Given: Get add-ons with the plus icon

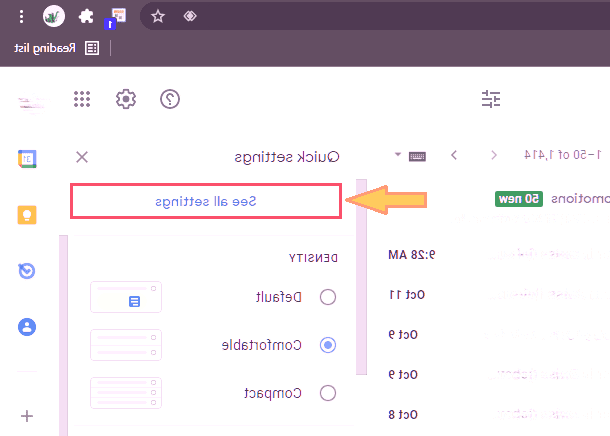Looking at the screenshot, I should pos(28,416).
